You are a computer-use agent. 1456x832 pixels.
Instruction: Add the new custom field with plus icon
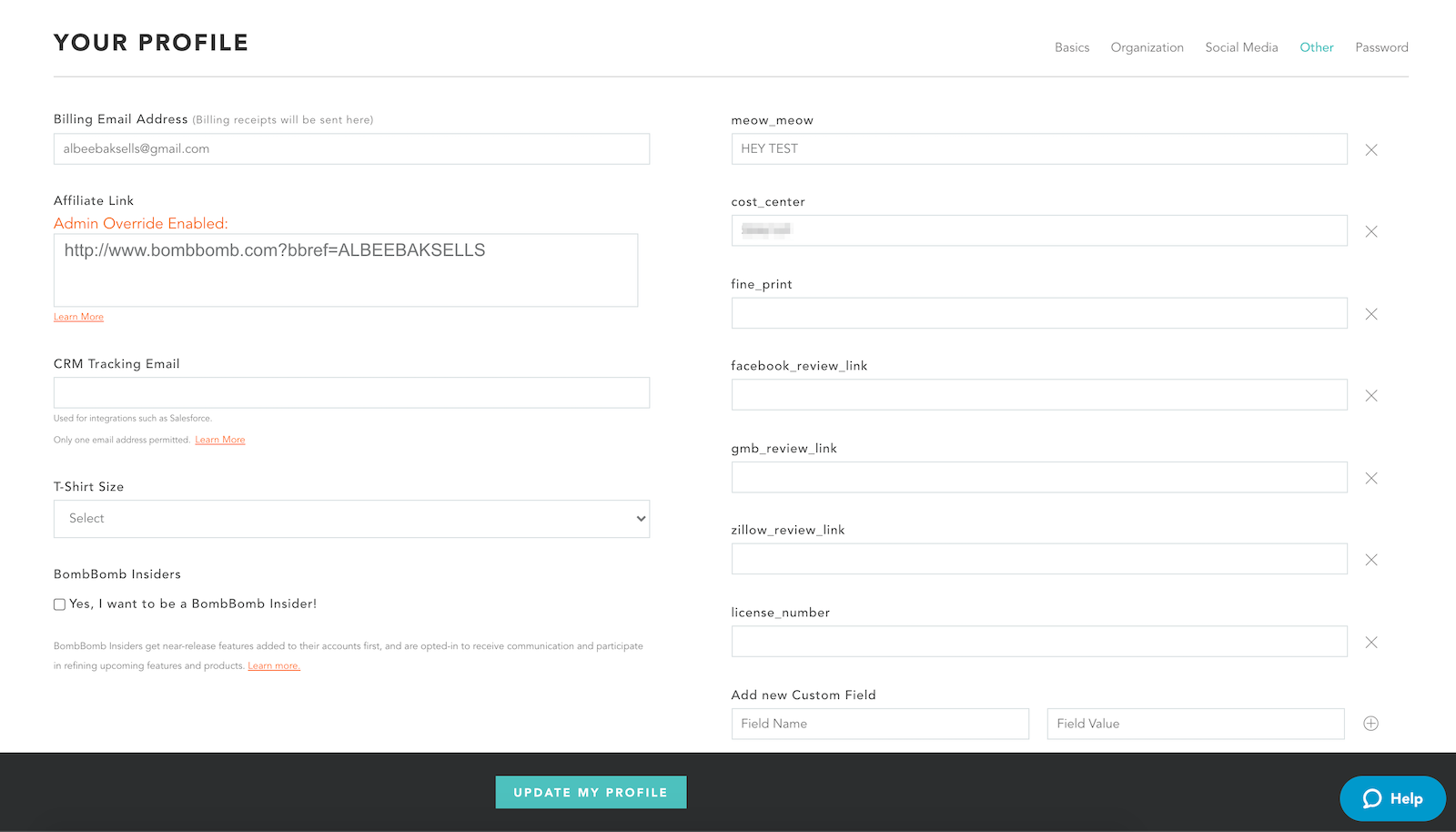1371,724
